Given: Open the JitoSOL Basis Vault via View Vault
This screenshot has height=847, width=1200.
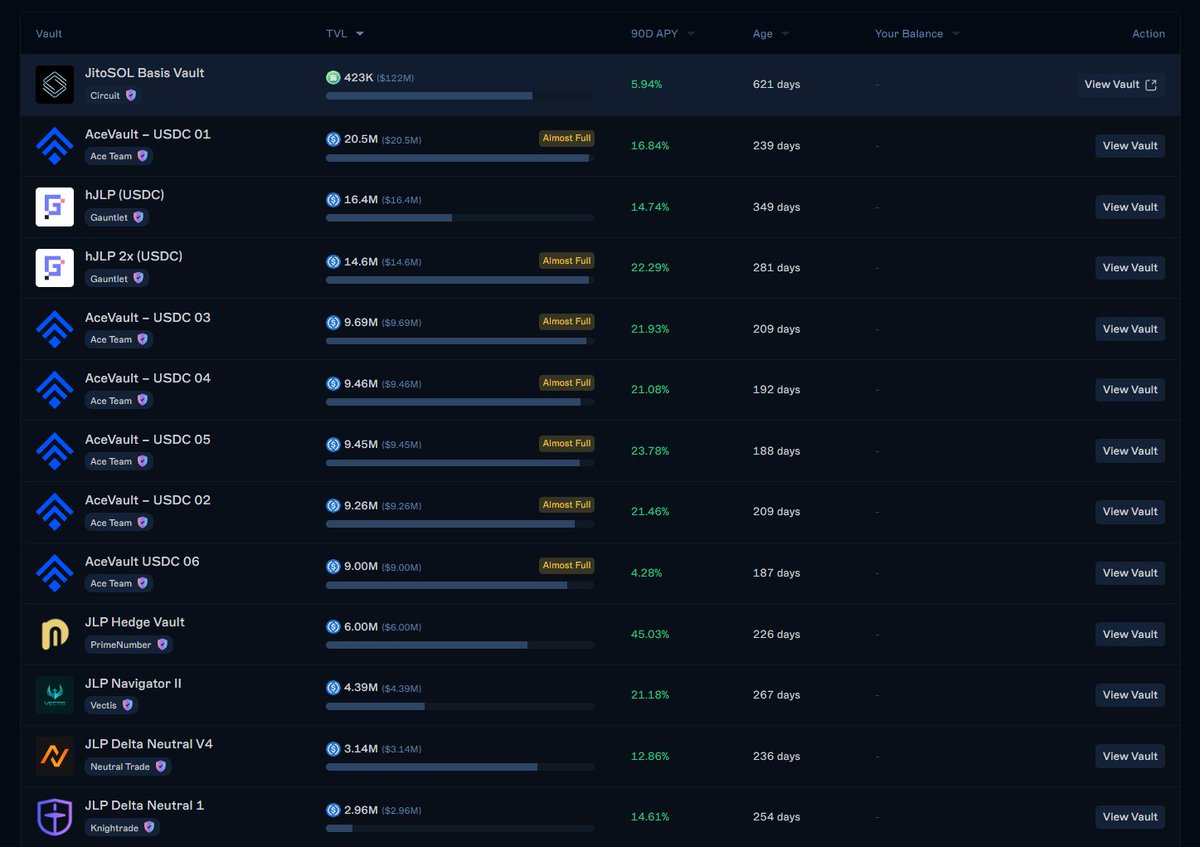Looking at the screenshot, I should pos(1120,85).
